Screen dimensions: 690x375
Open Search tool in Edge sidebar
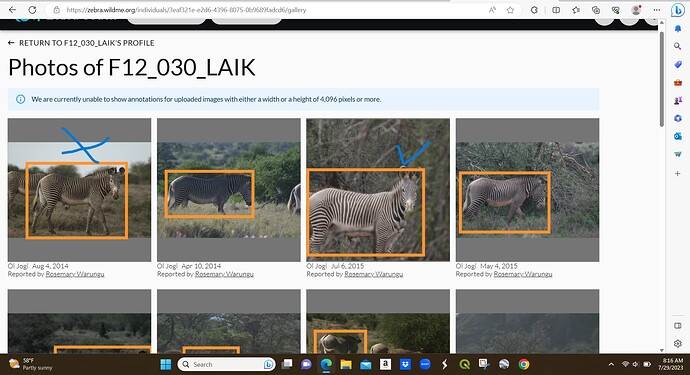678,46
